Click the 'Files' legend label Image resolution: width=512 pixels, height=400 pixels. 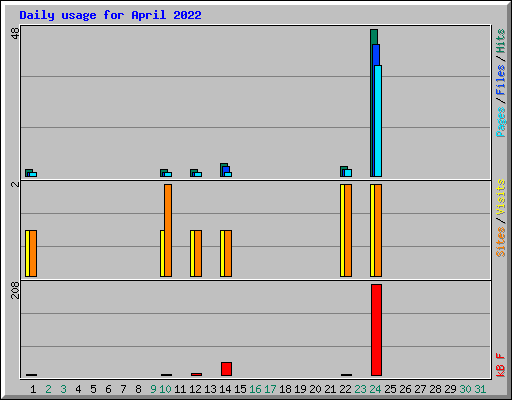click(501, 80)
